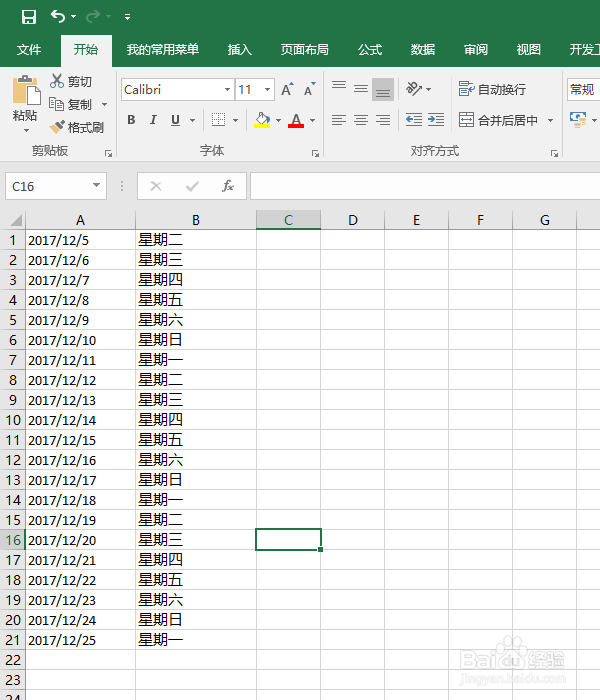Open the 文件 tab

(x=29, y=50)
